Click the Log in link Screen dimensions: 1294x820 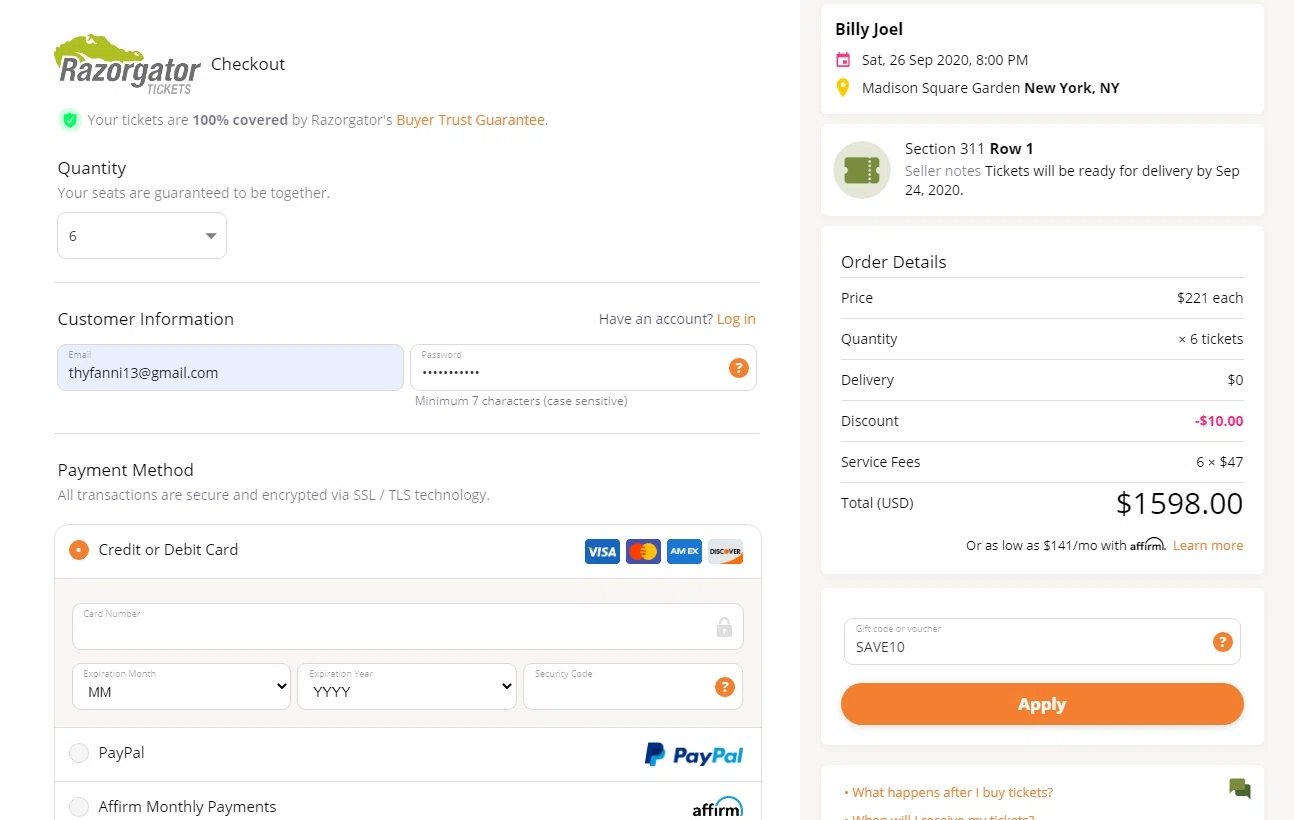pos(736,319)
